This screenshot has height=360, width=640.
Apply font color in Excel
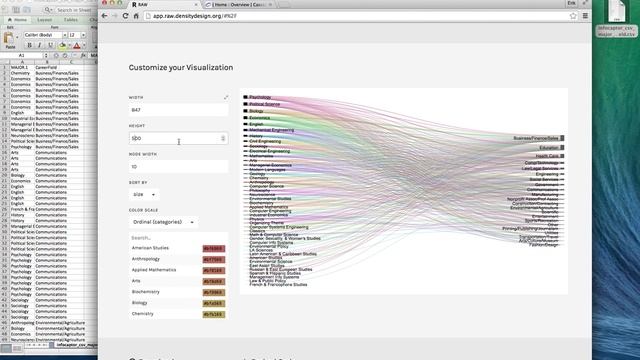click(77, 45)
